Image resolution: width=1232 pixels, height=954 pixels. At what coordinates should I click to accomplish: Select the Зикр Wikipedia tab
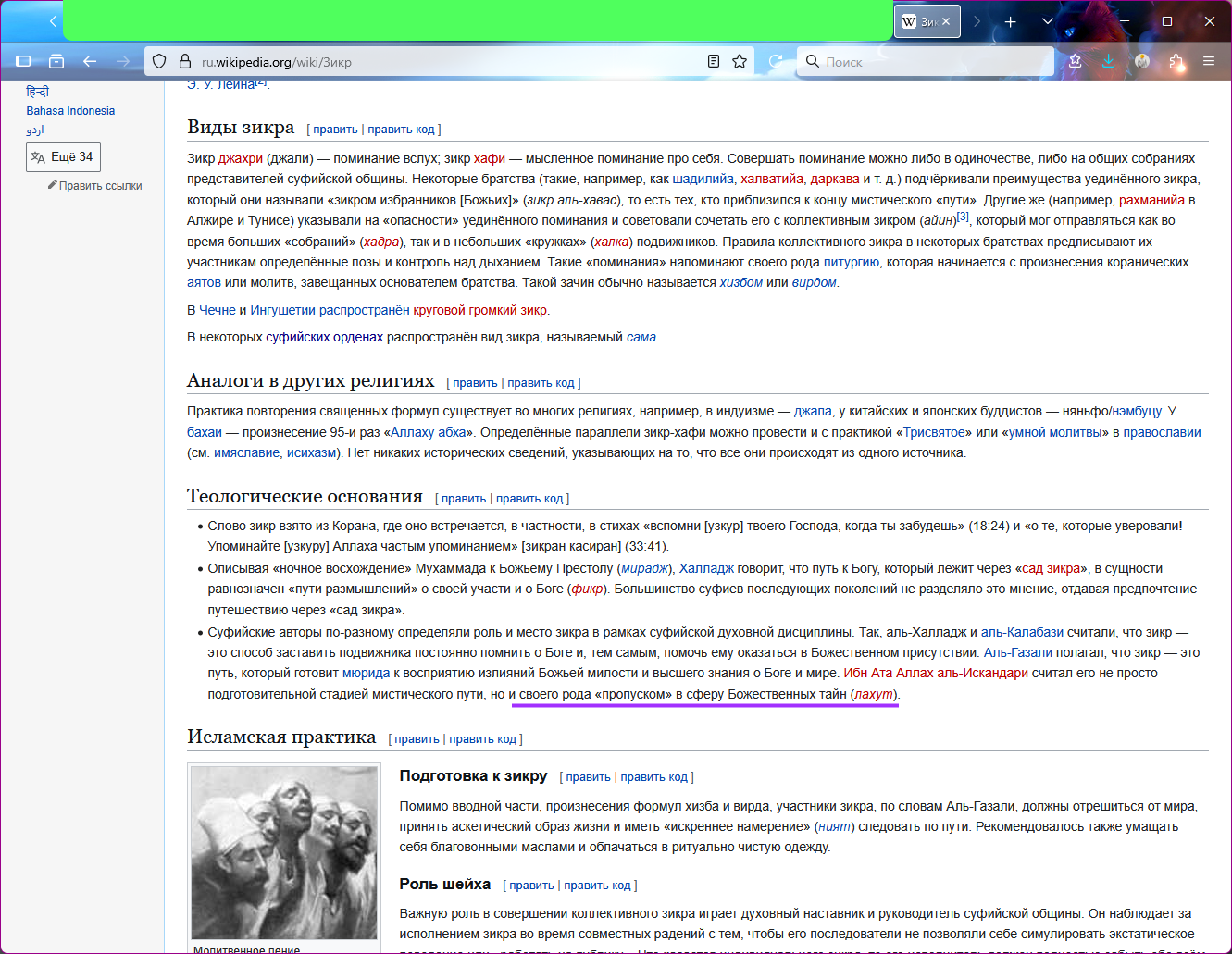click(927, 21)
